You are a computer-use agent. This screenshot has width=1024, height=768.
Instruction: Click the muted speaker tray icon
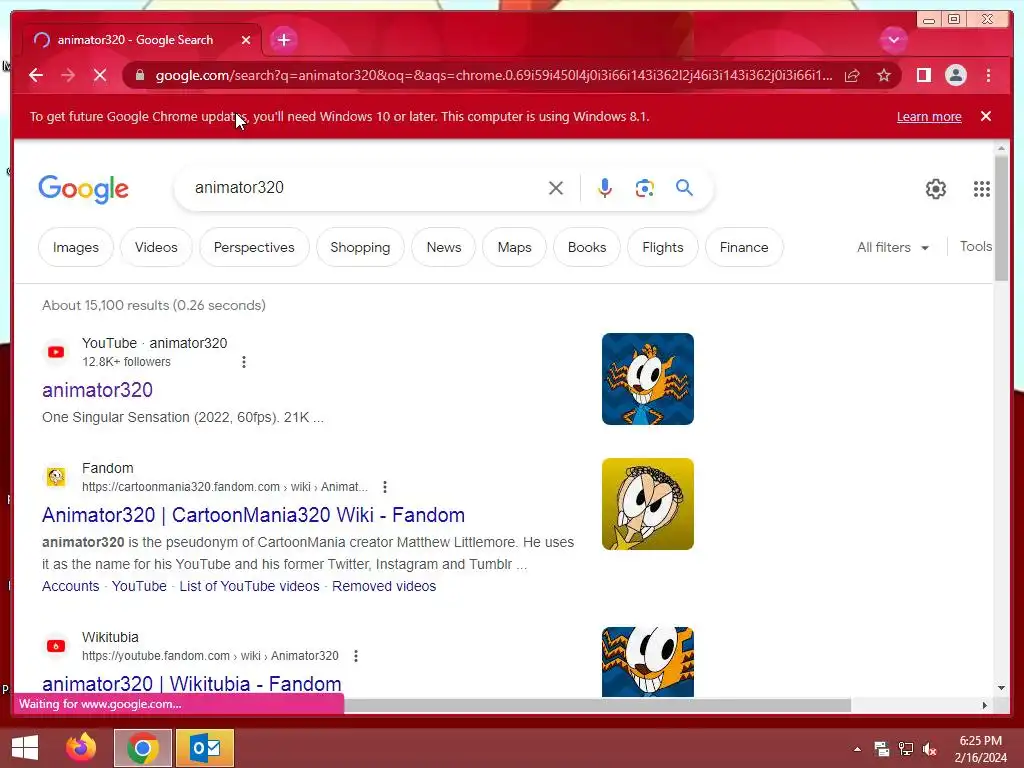click(930, 749)
